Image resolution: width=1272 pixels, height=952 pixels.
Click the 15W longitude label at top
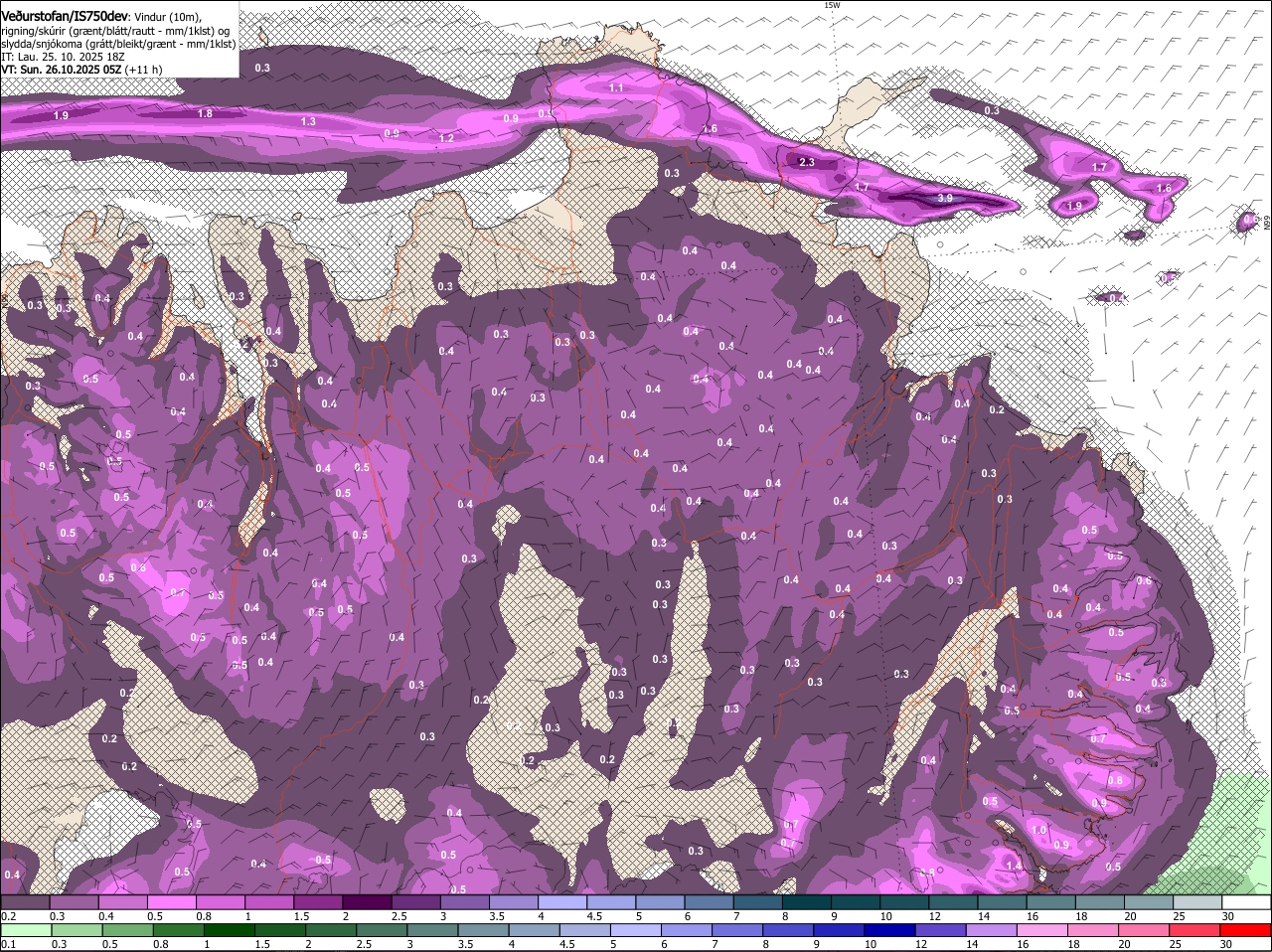[x=832, y=6]
